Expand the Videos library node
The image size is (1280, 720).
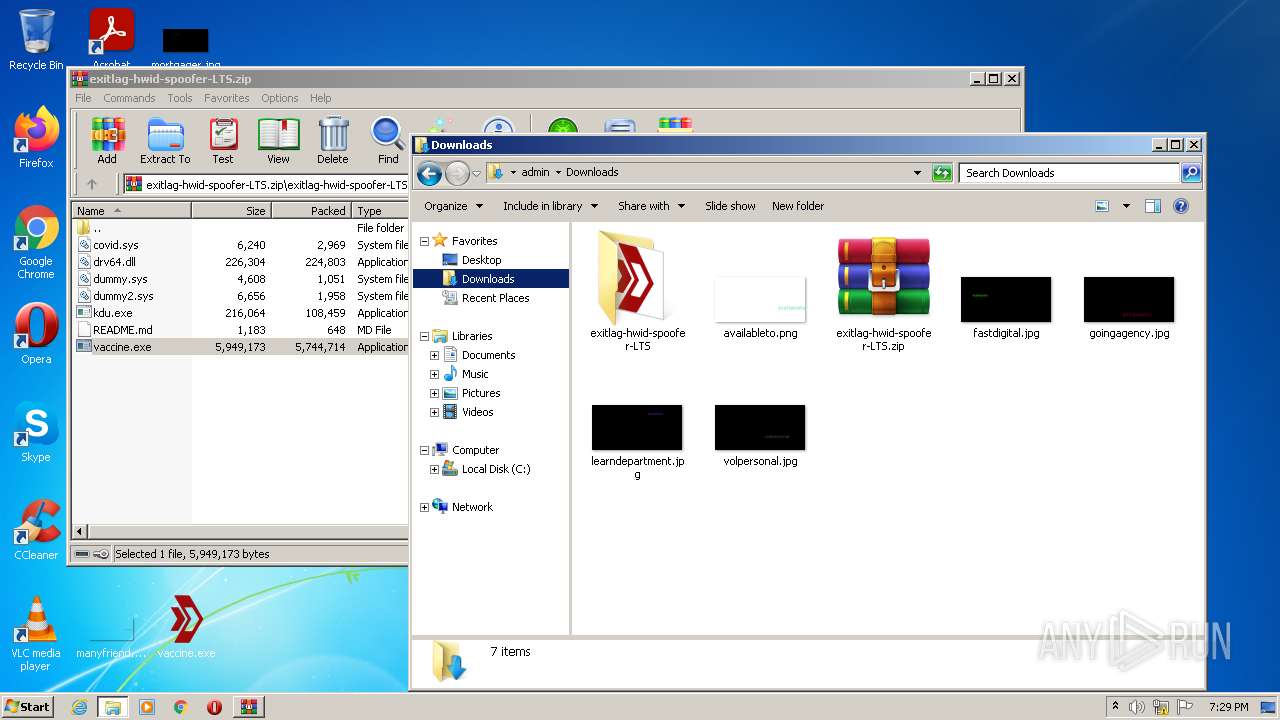pyautogui.click(x=434, y=412)
